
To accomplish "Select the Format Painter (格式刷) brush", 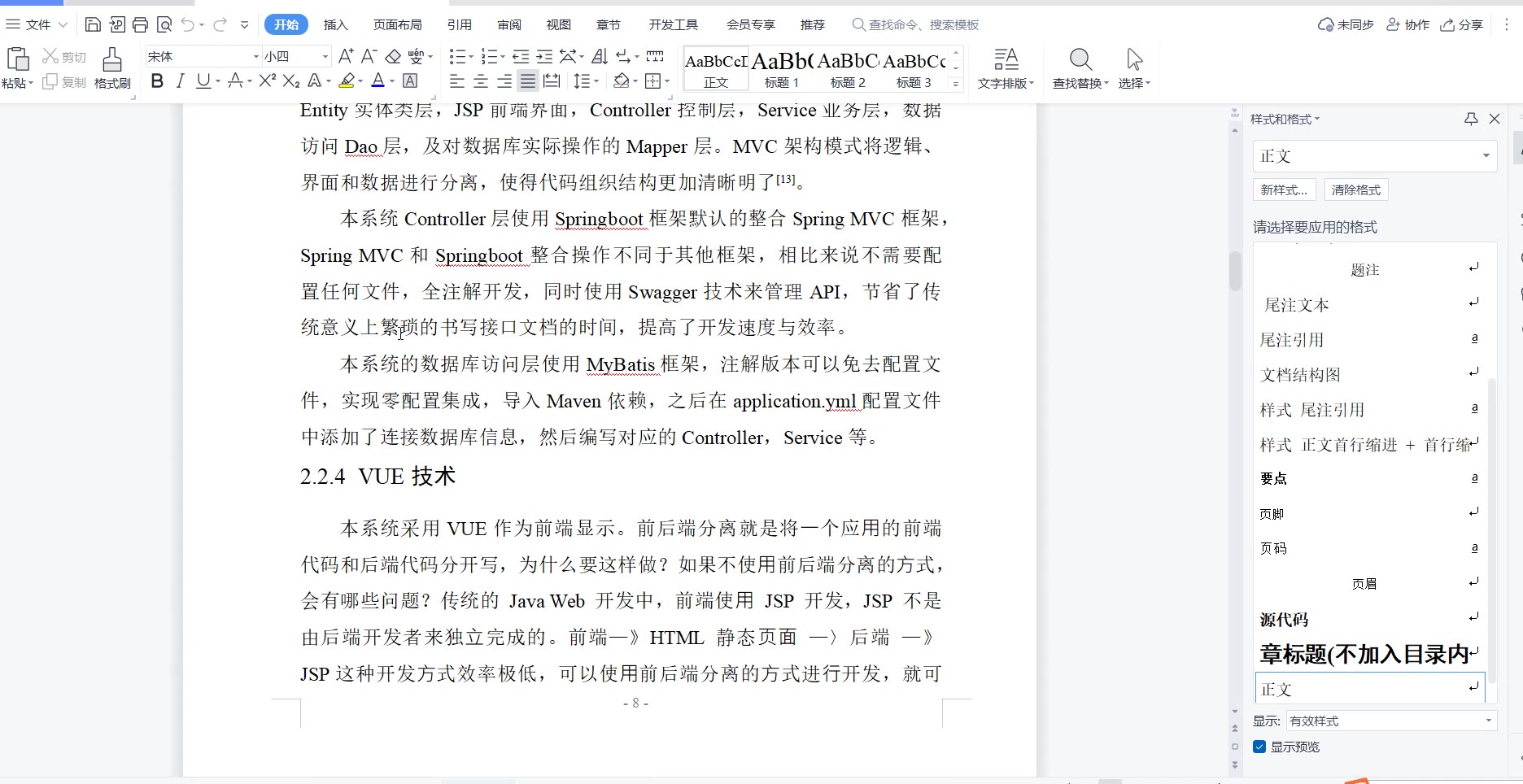I will (112, 68).
